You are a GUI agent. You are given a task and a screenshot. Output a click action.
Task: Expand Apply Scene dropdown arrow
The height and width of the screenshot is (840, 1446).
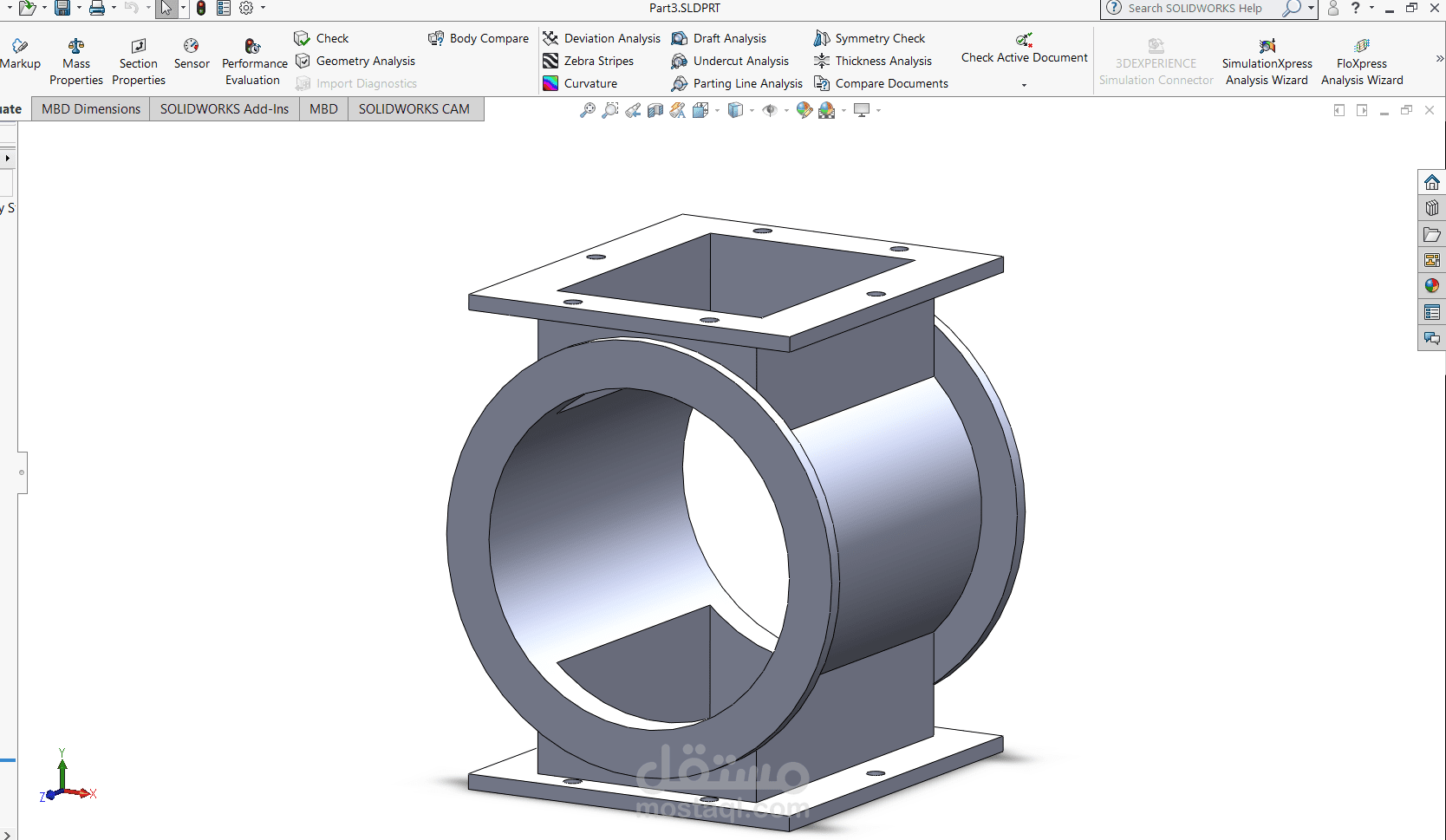[x=843, y=111]
